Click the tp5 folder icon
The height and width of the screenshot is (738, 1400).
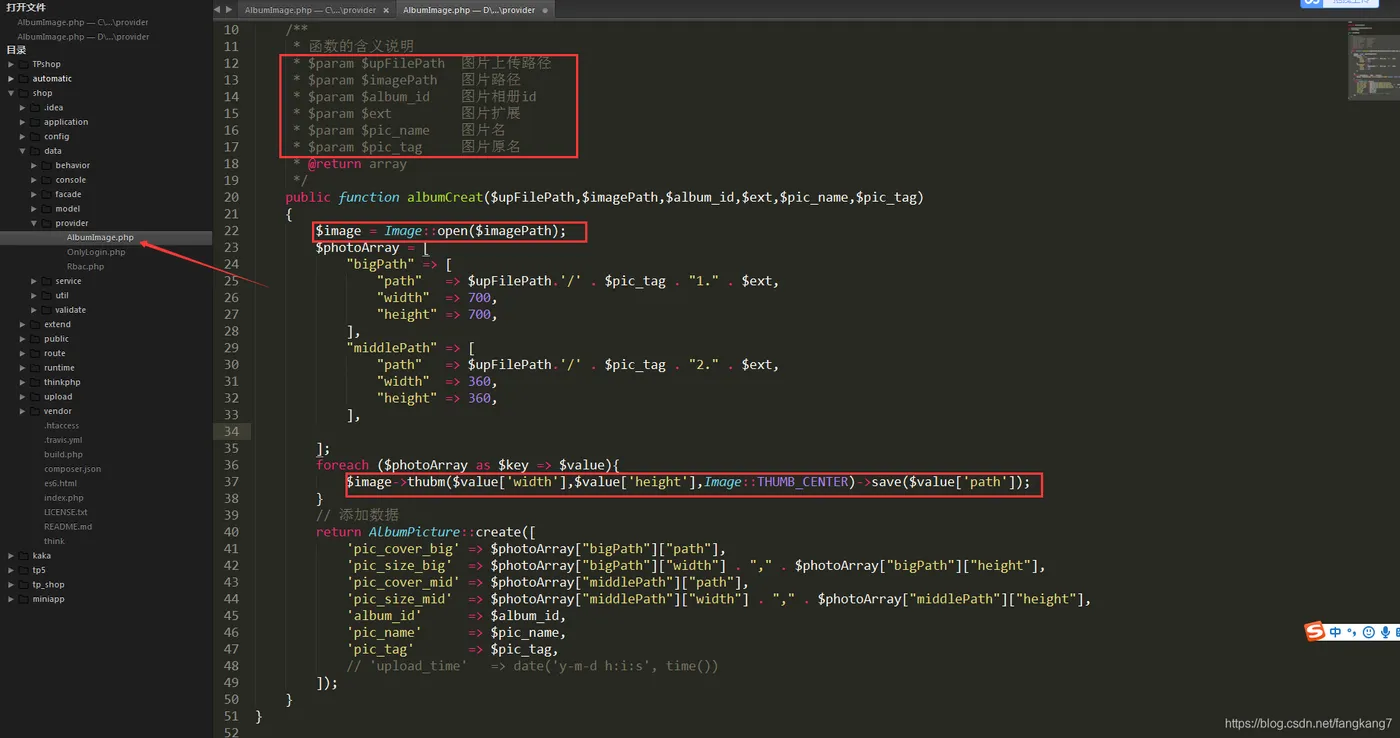(23, 570)
